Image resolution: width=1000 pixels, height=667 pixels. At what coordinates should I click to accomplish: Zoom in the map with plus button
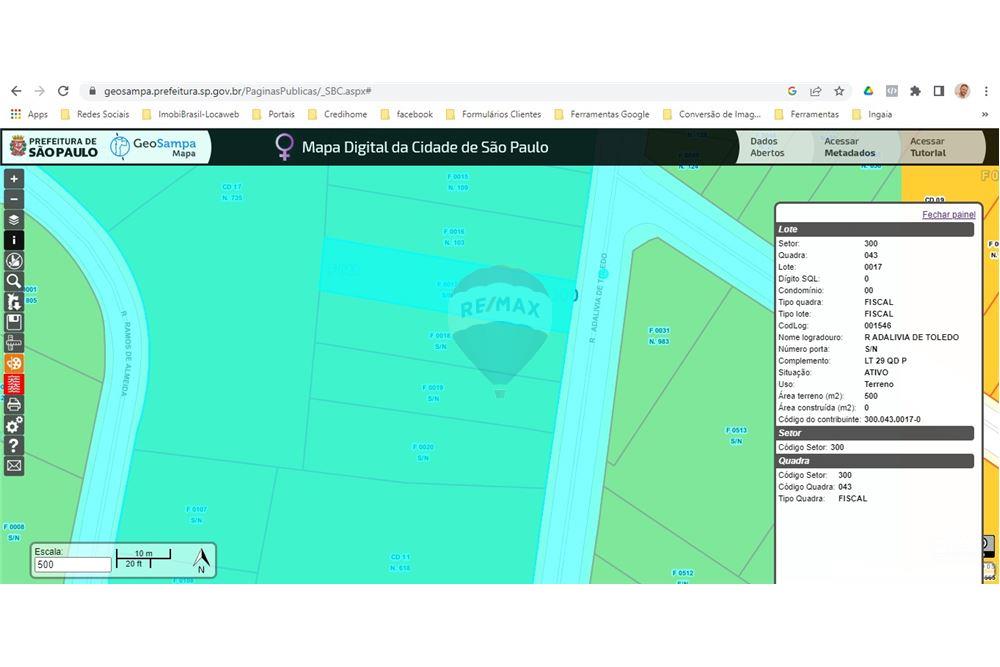(x=14, y=179)
